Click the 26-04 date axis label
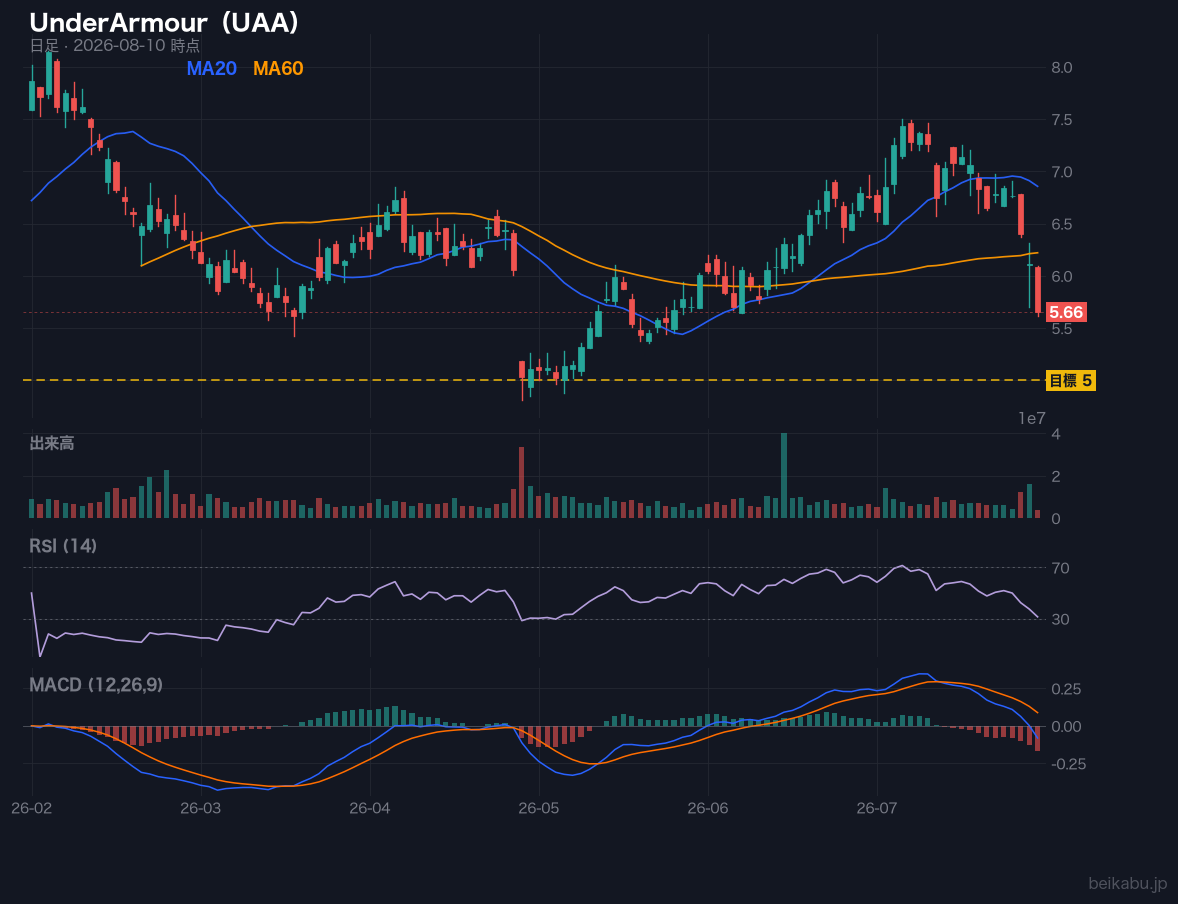1178x904 pixels. click(x=370, y=809)
